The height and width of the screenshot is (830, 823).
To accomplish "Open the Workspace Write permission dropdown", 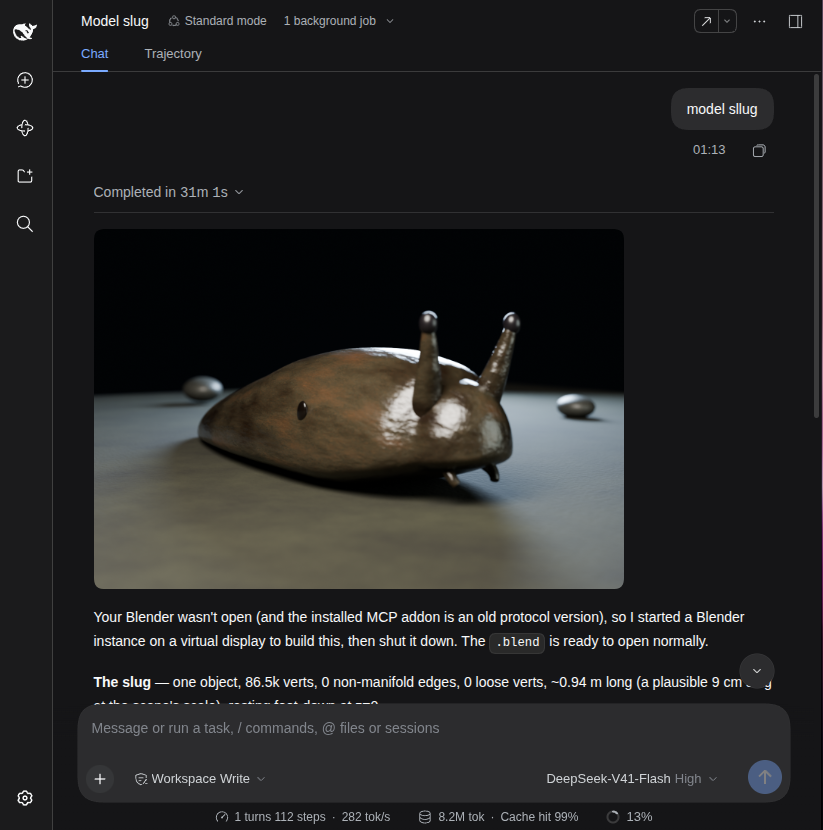I will click(200, 779).
